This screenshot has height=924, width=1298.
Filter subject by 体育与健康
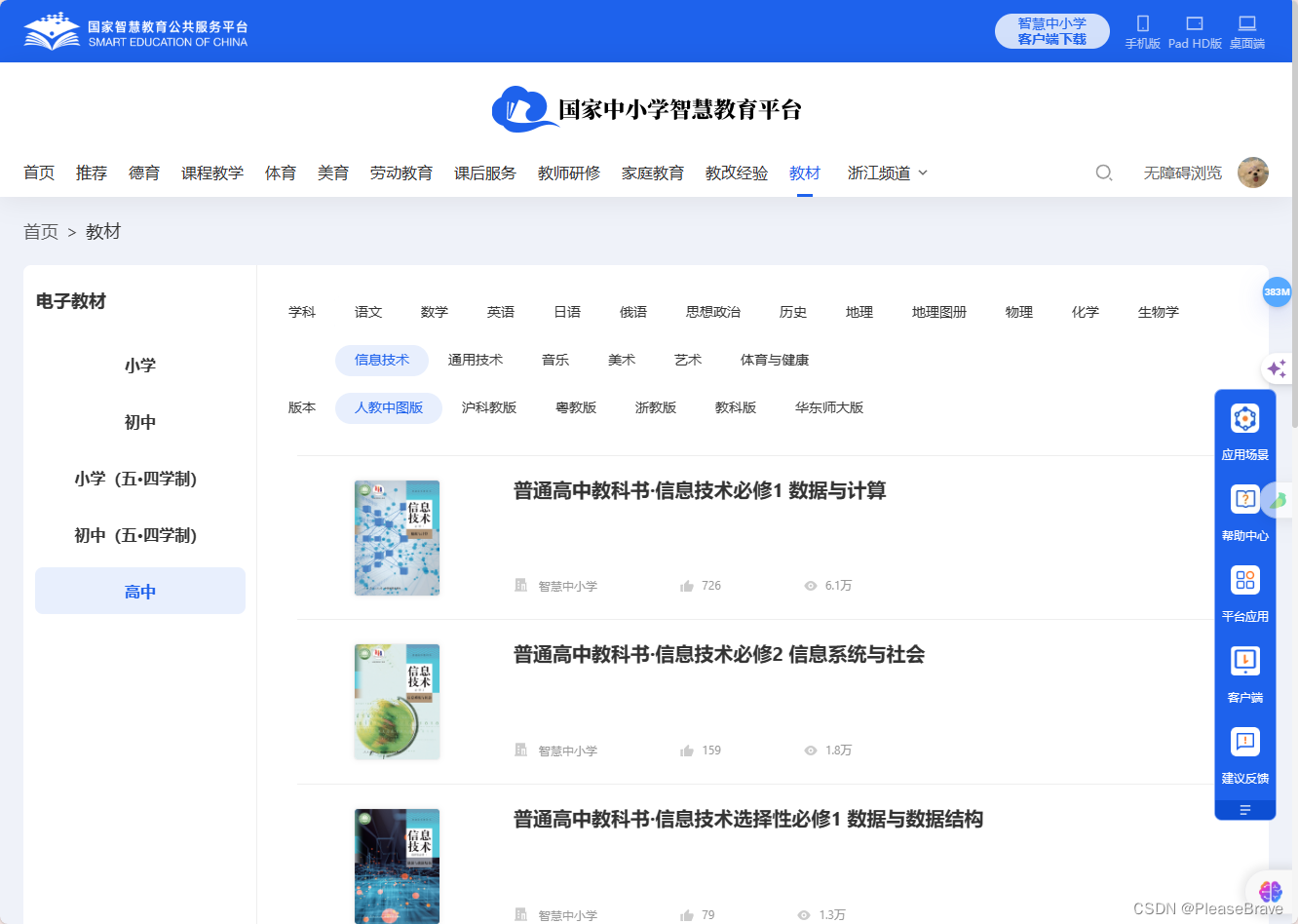[x=775, y=360]
